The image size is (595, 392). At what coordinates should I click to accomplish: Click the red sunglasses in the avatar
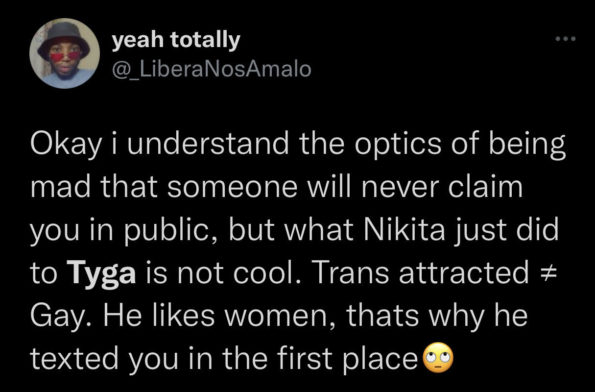tap(65, 57)
